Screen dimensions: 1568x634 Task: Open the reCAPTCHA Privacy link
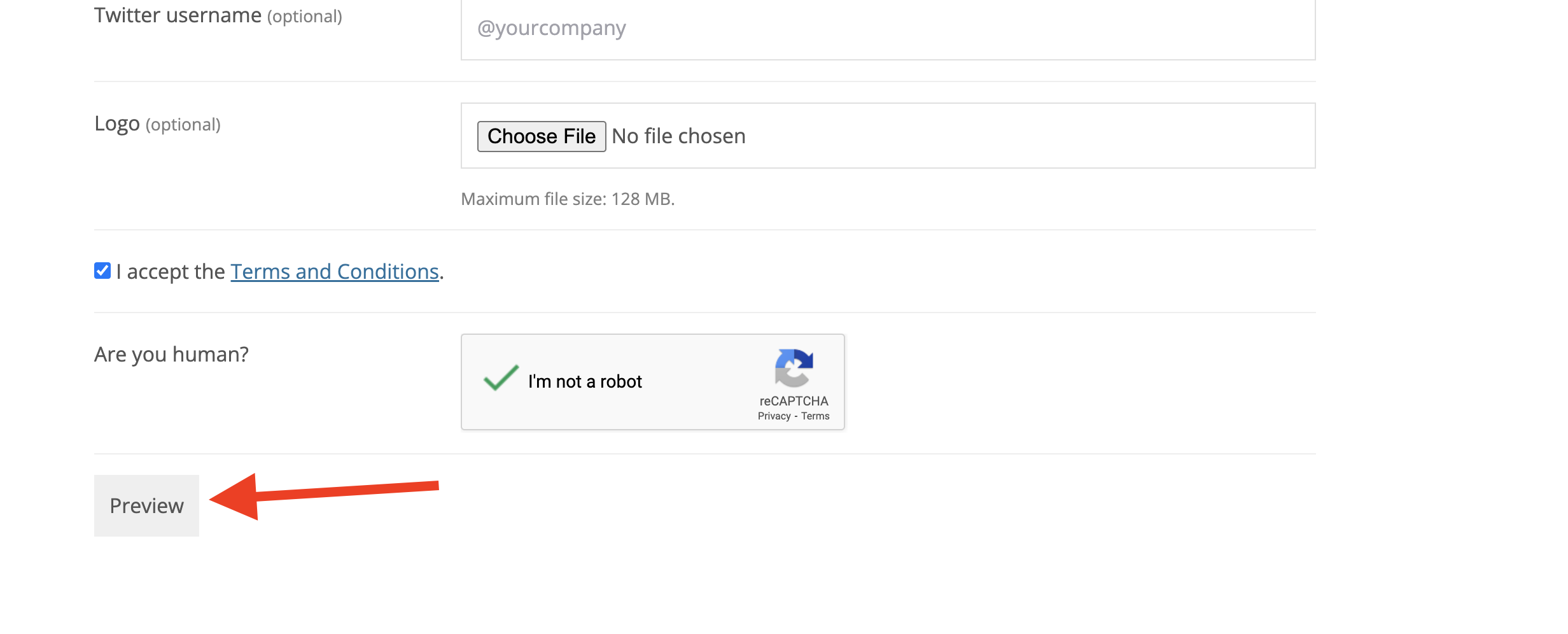coord(774,416)
